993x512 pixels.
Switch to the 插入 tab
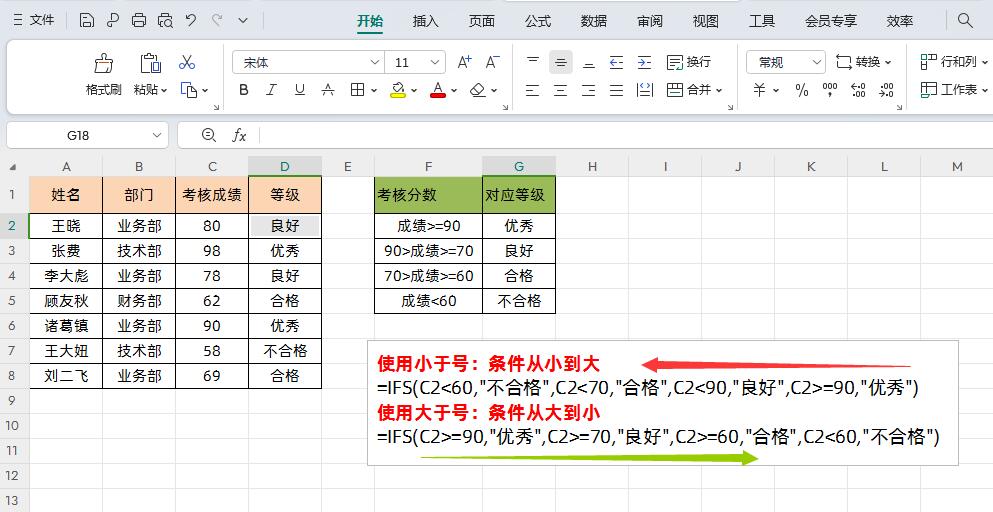[x=426, y=21]
